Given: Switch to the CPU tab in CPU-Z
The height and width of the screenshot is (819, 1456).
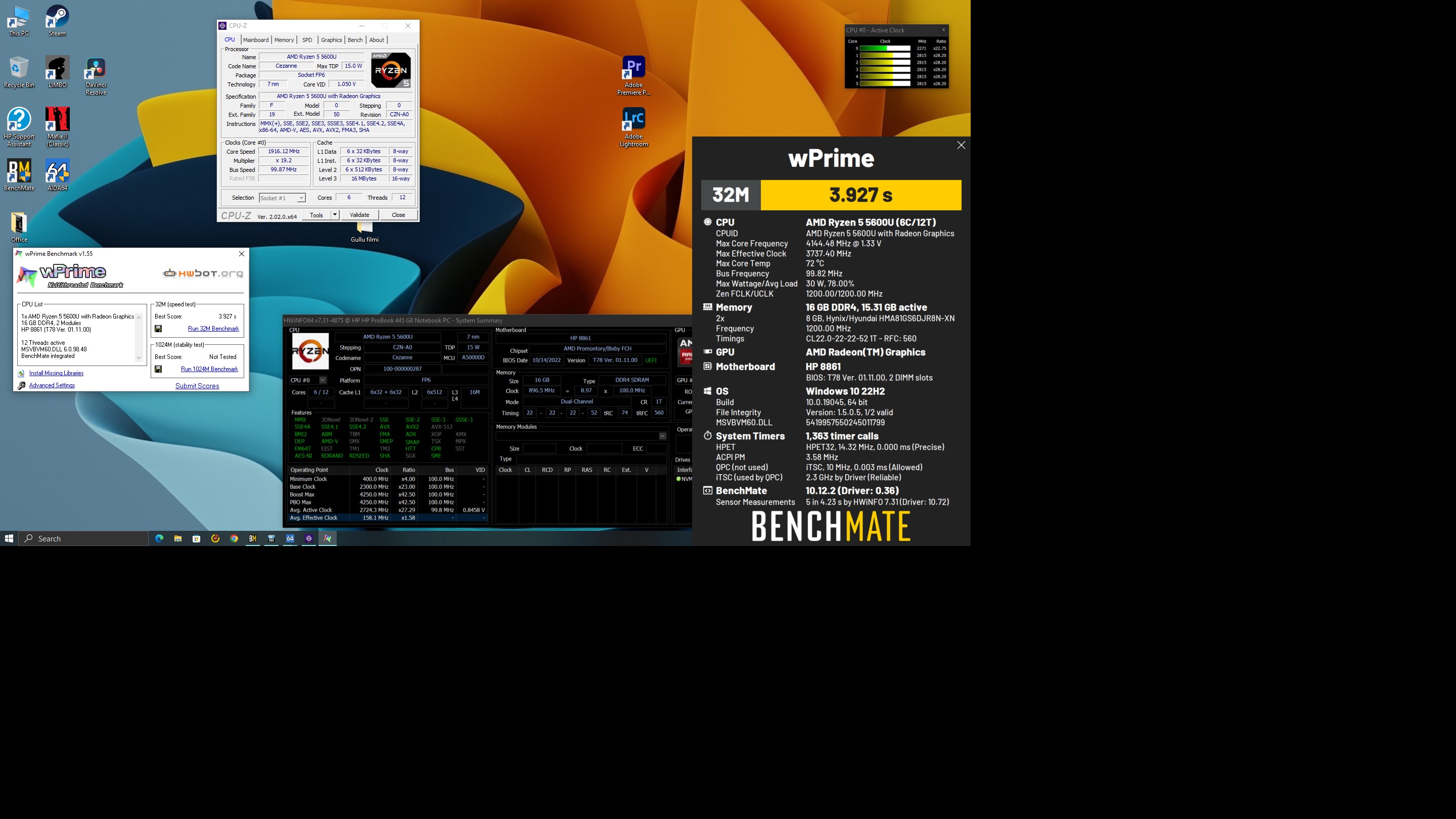Looking at the screenshot, I should 230,40.
